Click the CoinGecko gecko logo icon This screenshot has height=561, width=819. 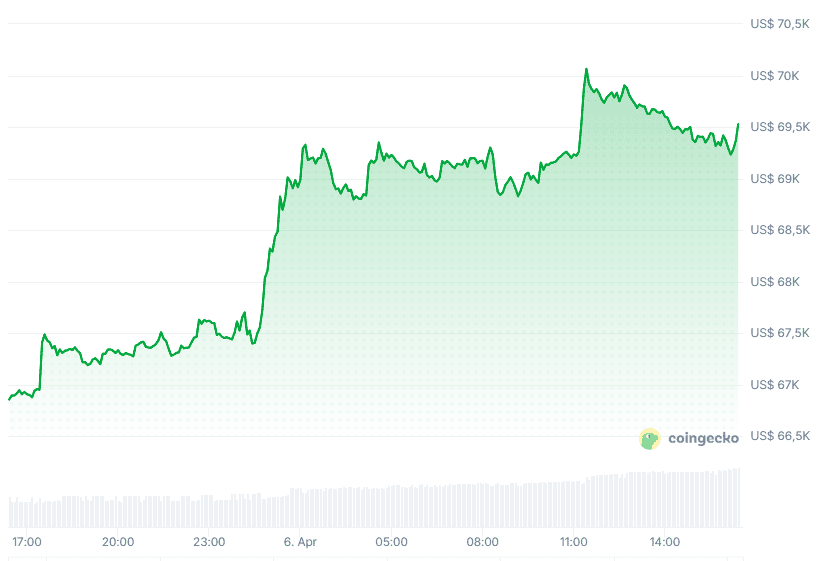pyautogui.click(x=650, y=438)
